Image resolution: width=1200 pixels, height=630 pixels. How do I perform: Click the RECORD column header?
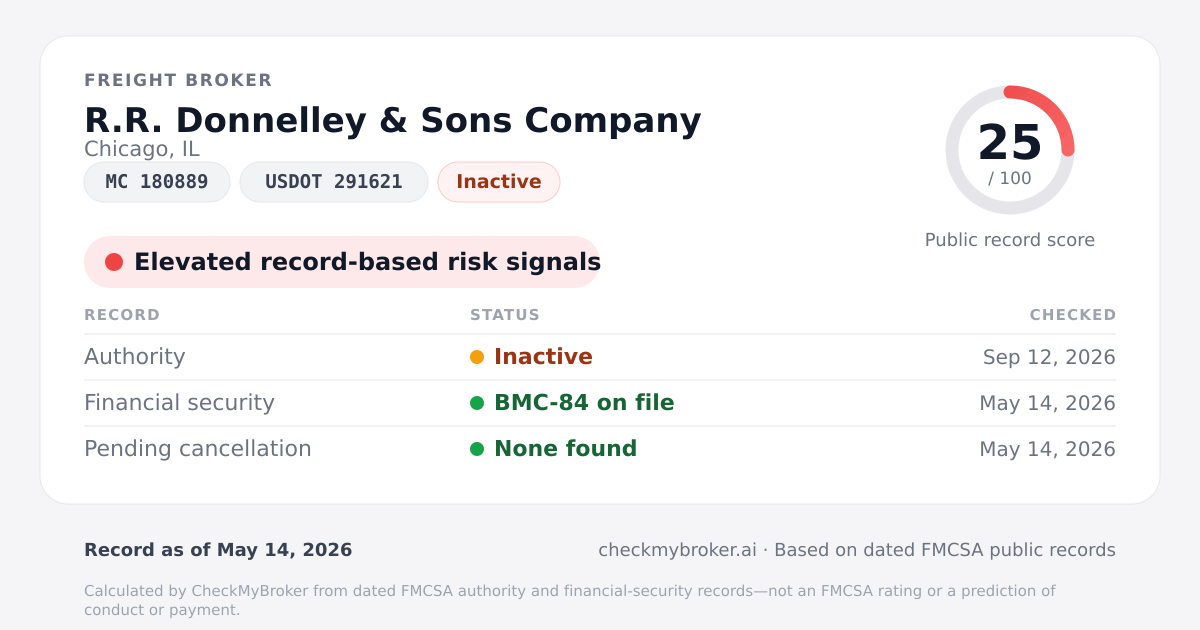coord(122,315)
